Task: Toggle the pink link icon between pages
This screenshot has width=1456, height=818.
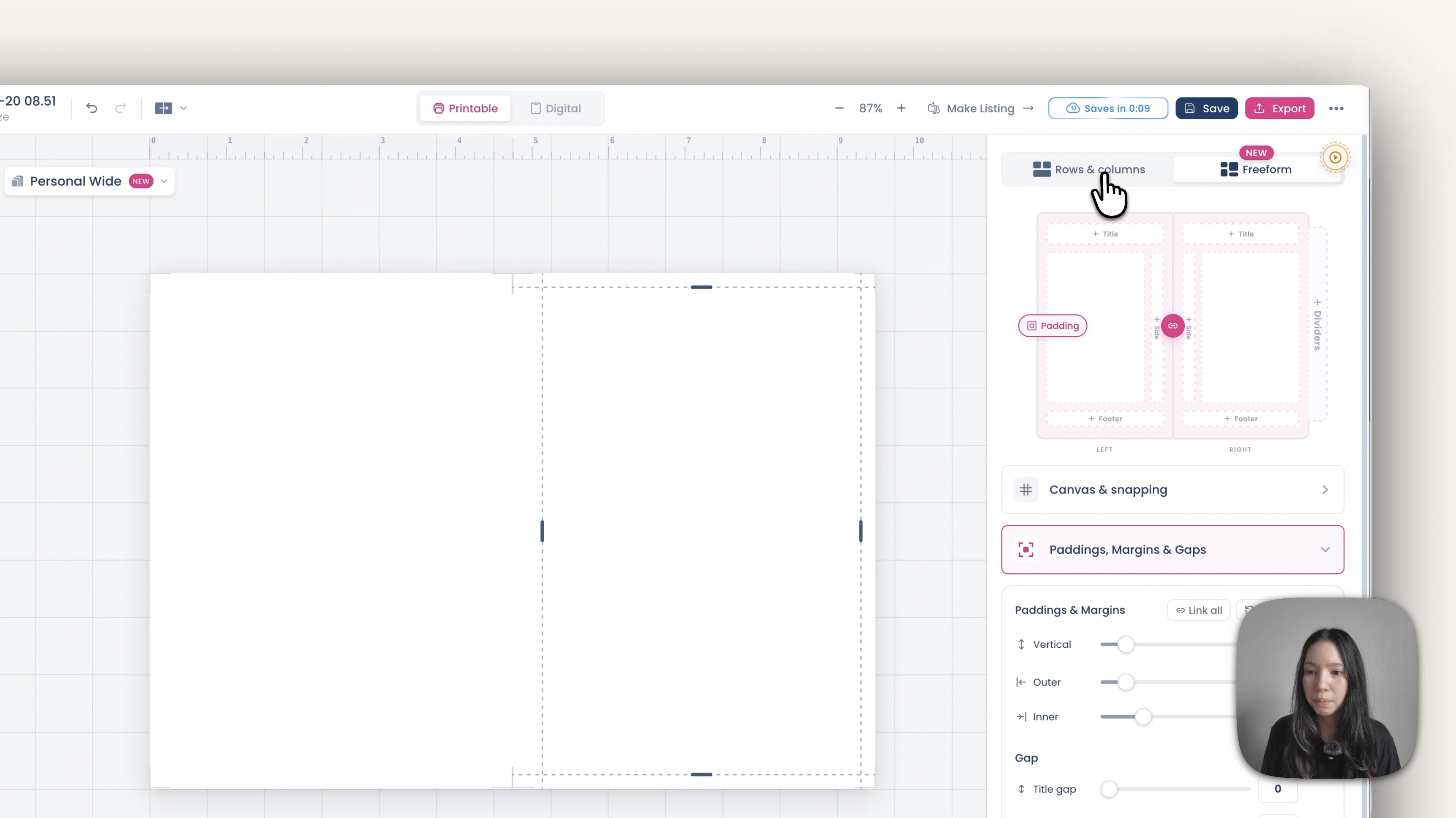Action: coord(1173,326)
